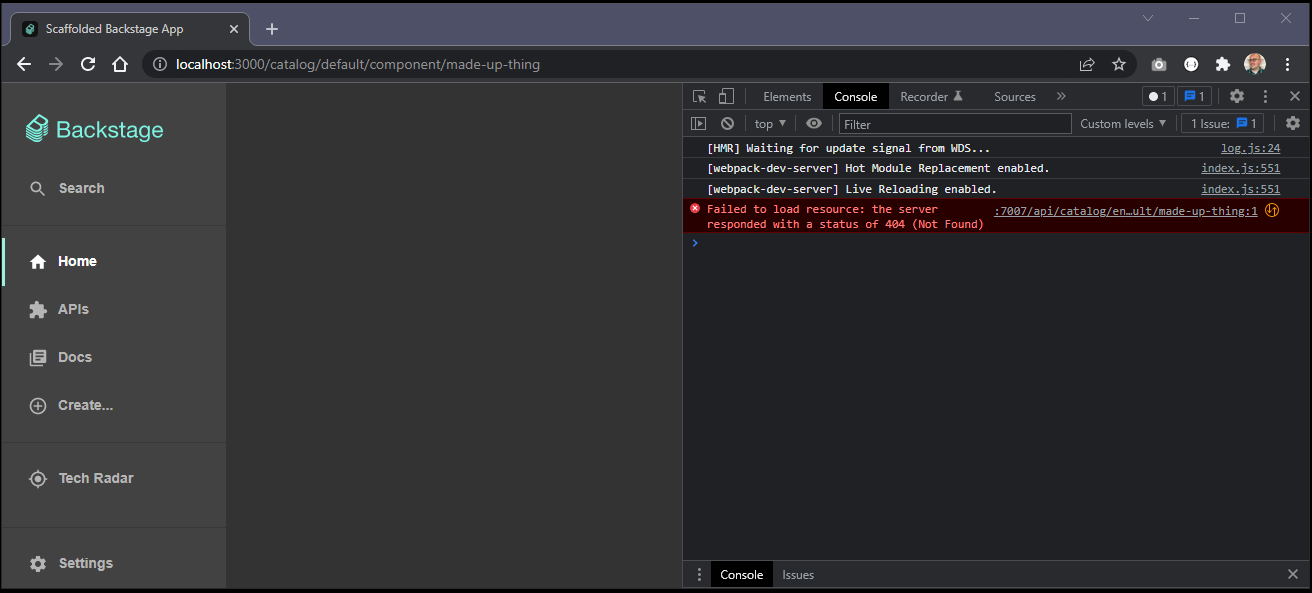Switch to Recorder tab in DevTools
The image size is (1312, 593).
931,97
